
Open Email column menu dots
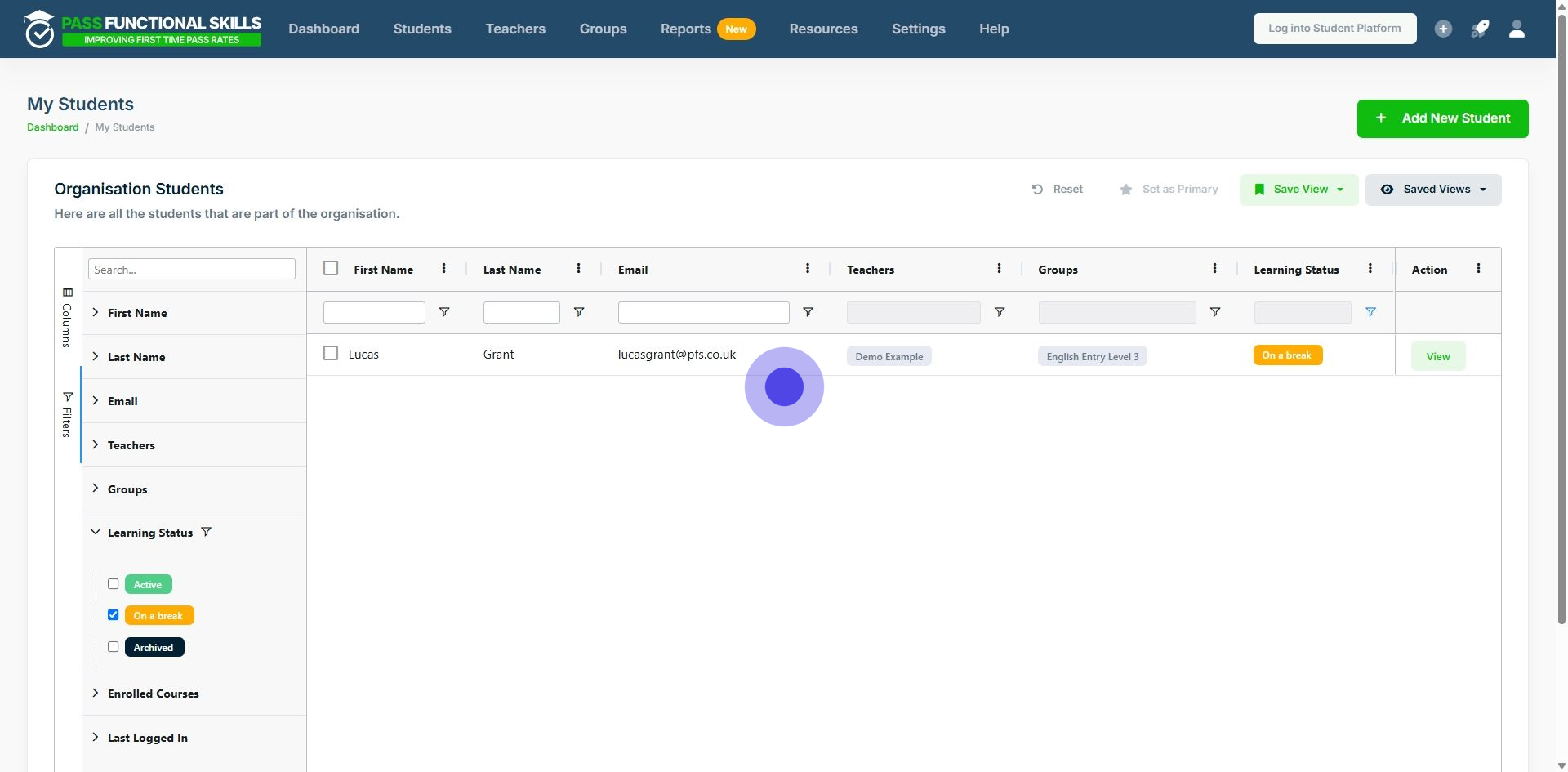pos(808,269)
